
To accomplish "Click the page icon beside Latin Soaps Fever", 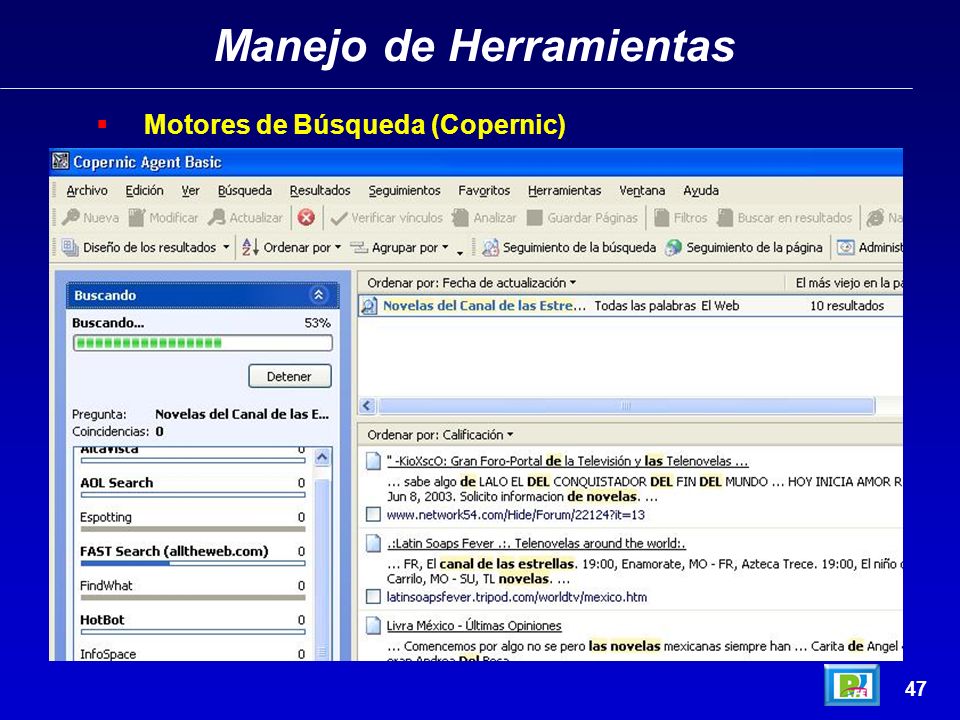I will coord(373,543).
